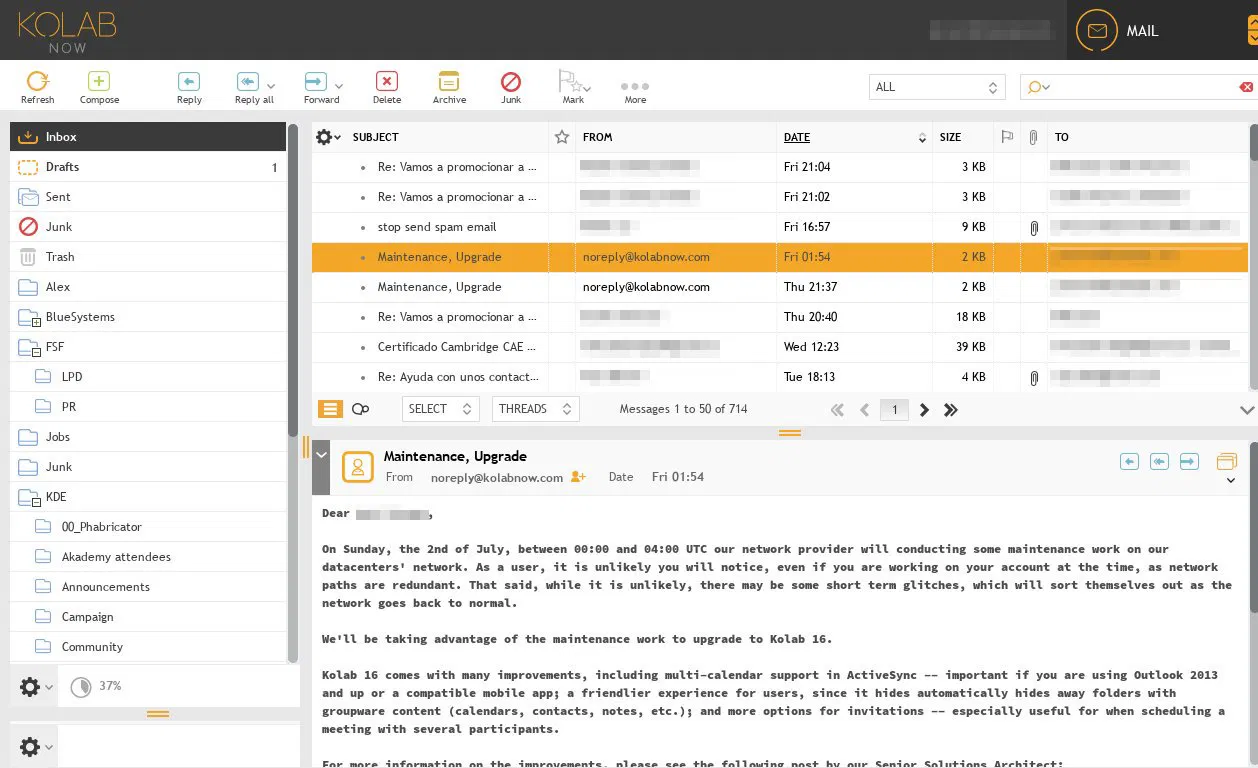Select the Akademy attendees folder
1258x768 pixels.
pos(148,557)
